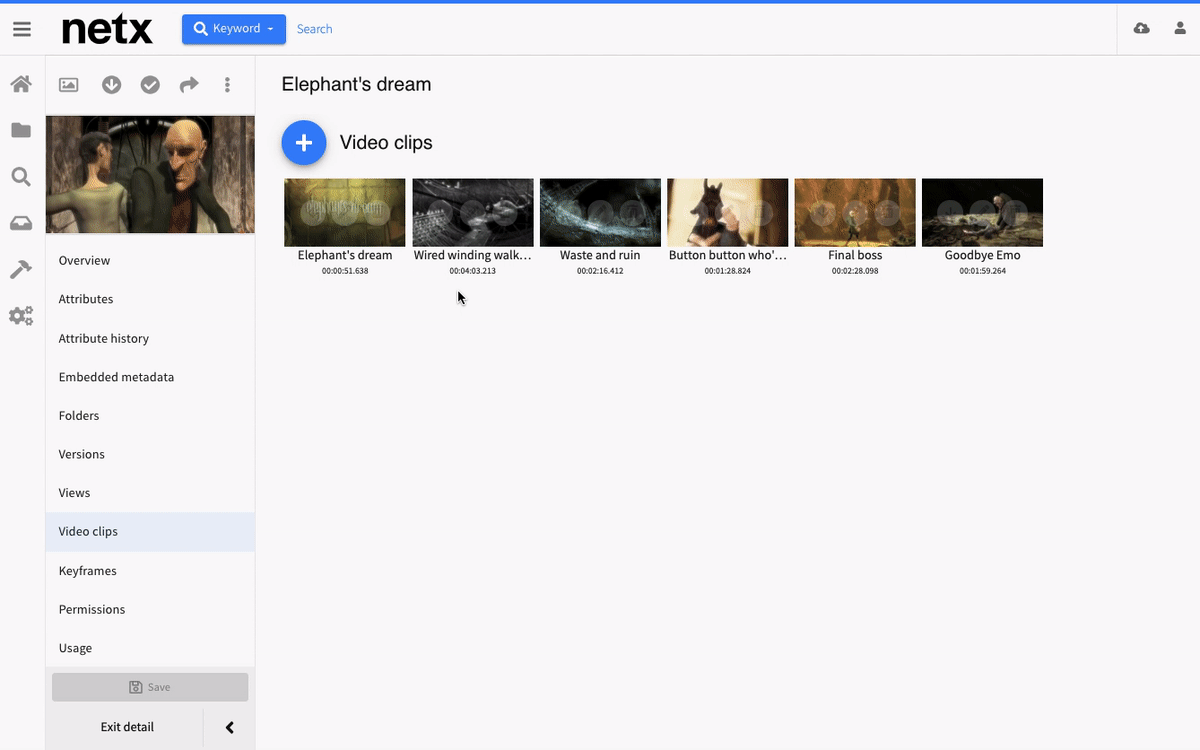The height and width of the screenshot is (750, 1200).
Task: Open the Tools hammer sidebar icon
Action: [x=21, y=270]
